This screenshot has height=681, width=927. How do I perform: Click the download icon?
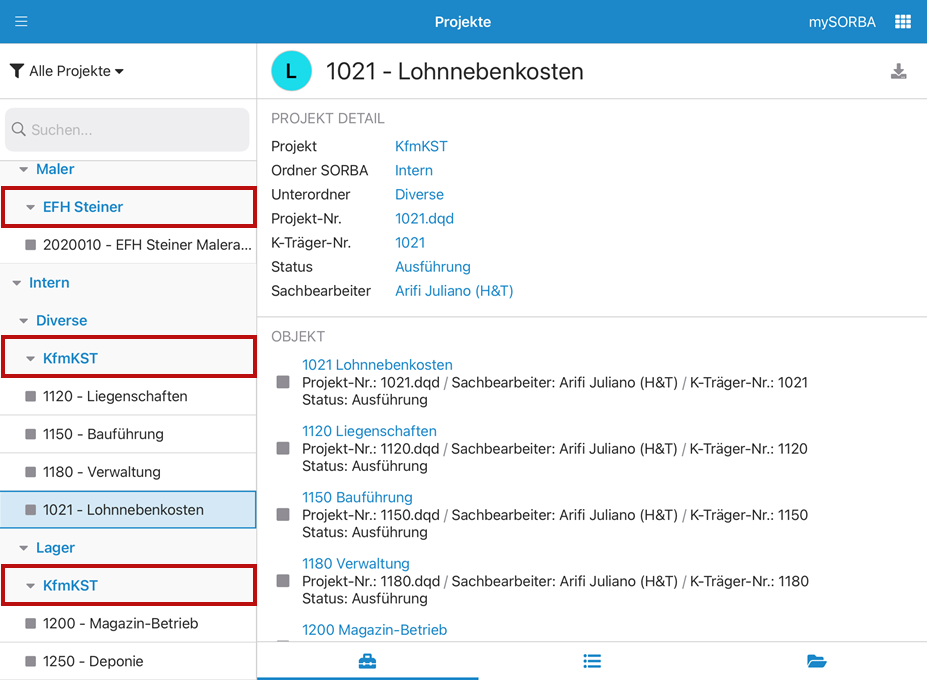(898, 71)
